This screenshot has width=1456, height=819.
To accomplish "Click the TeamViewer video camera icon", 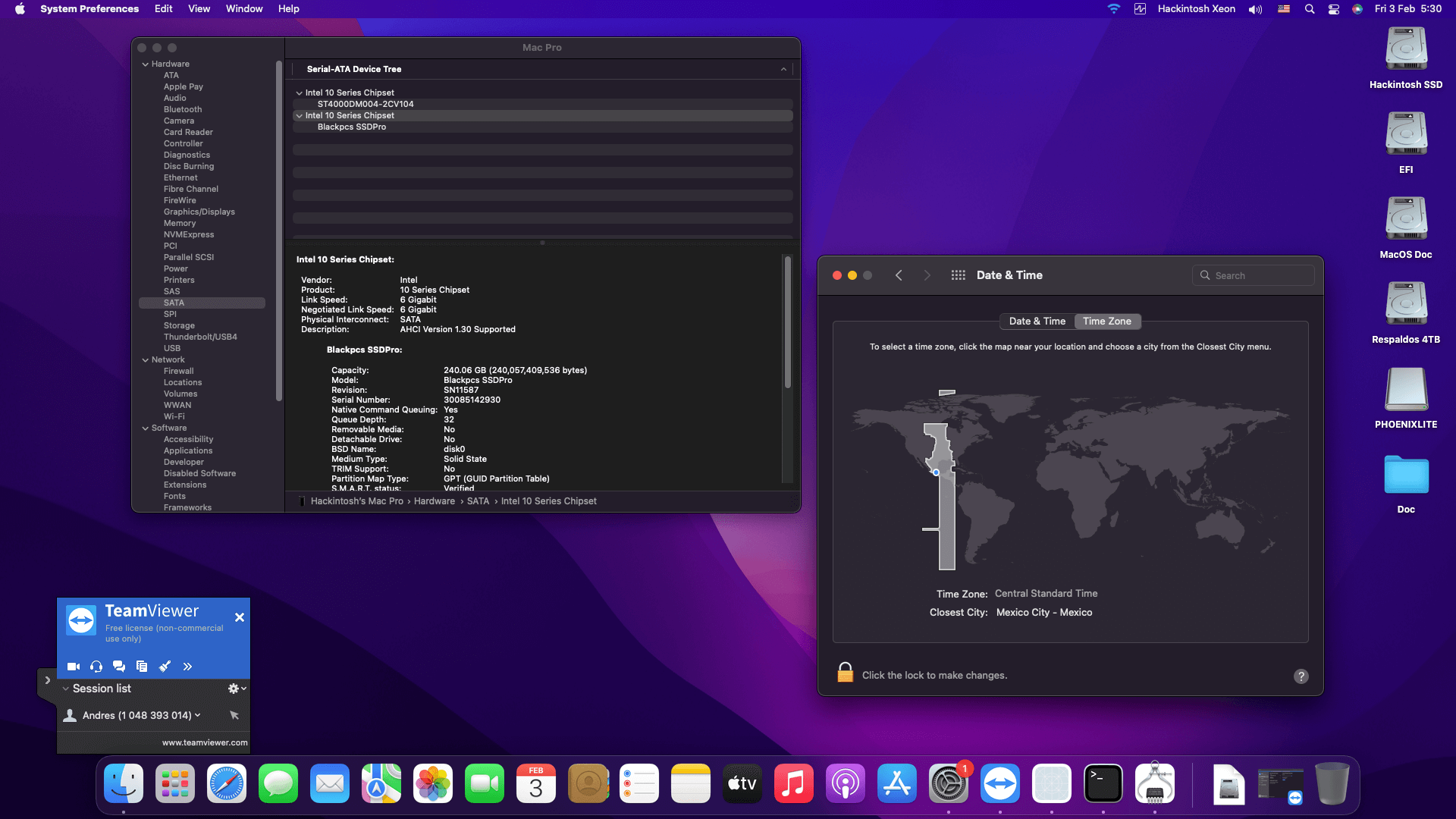I will (74, 667).
